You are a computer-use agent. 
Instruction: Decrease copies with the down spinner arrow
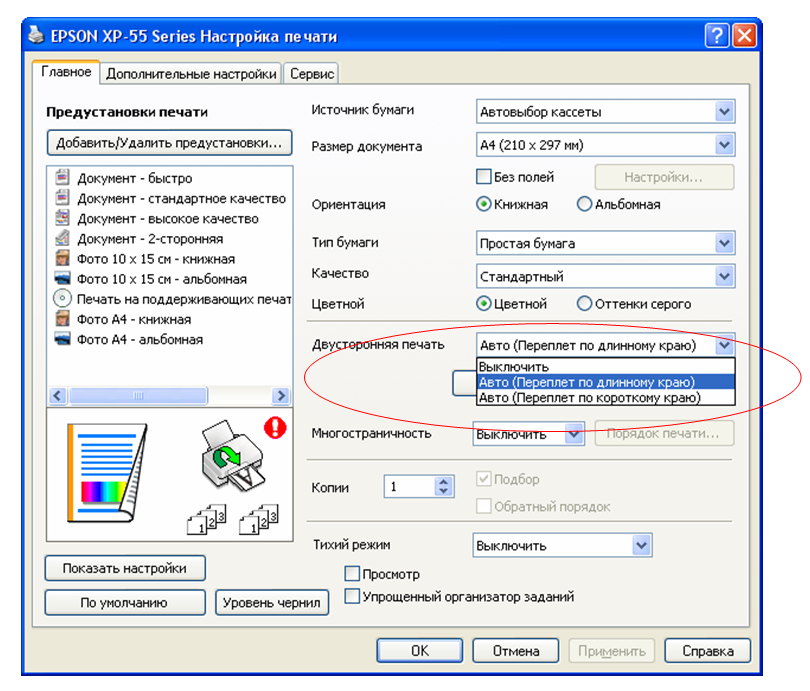[x=443, y=491]
